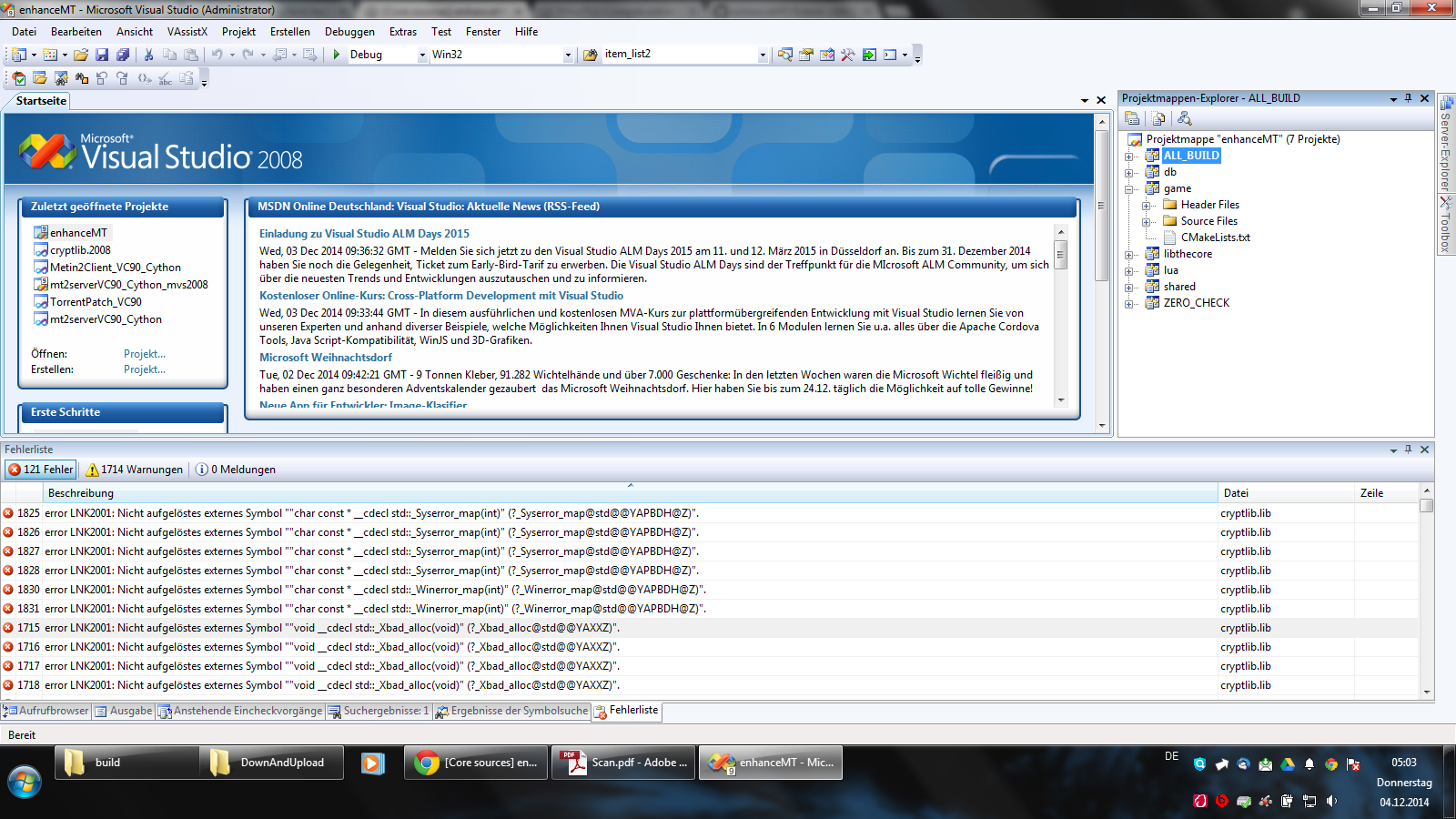Switch to the Aufrufbrowser tab
The height and width of the screenshot is (819, 1456).
point(46,711)
